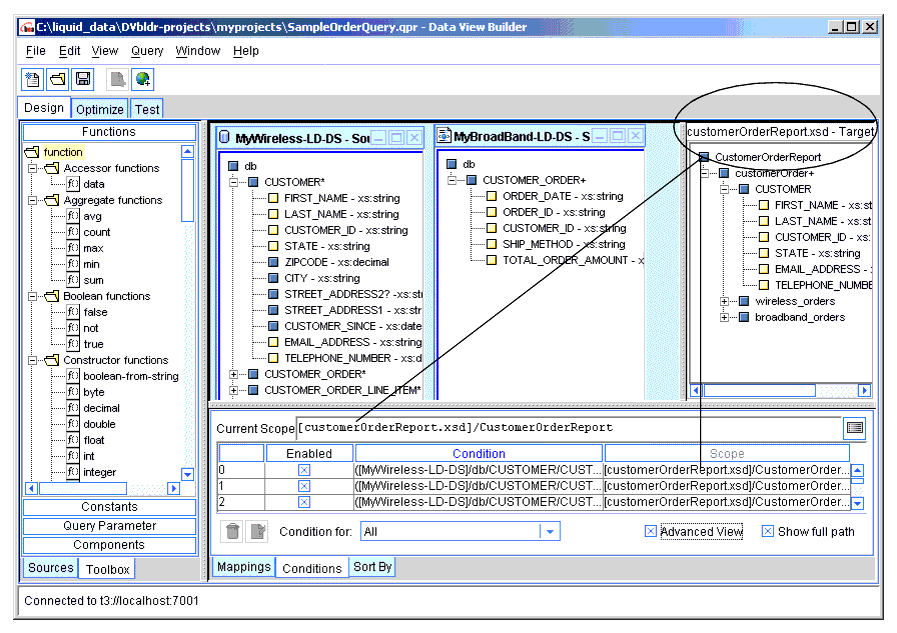Screen dimensions: 897x633
Task: Switch to the Sort By tab
Action: pos(372,567)
